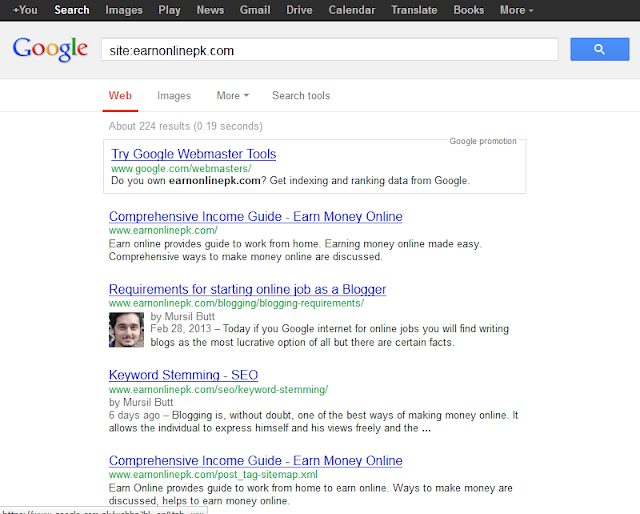This screenshot has height=514, width=640.
Task: Click the 'Earn online provides guide' snippet
Action: 295,250
